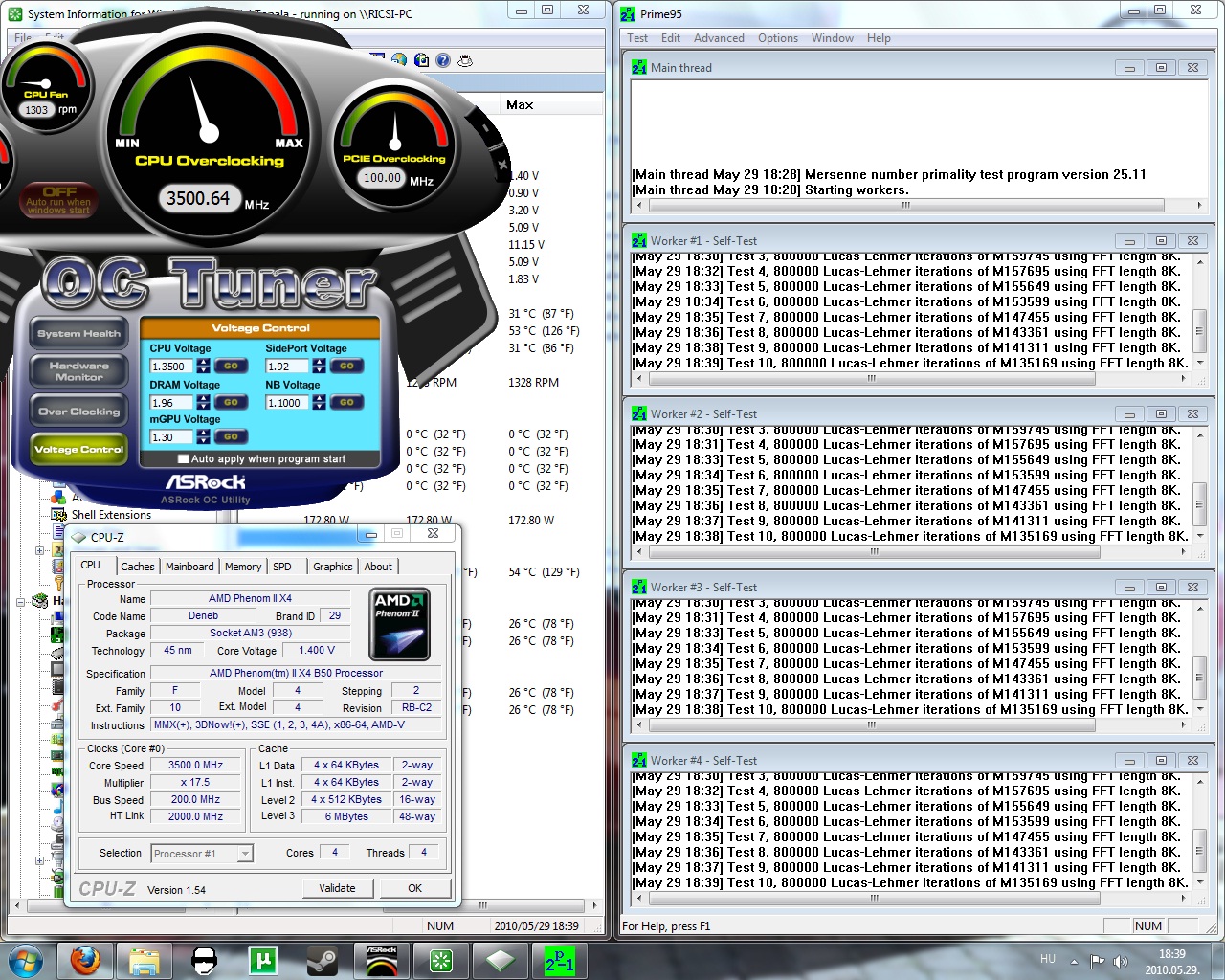The height and width of the screenshot is (980, 1225).
Task: Collapse the tree node labeled Ha...
Action: point(20,602)
